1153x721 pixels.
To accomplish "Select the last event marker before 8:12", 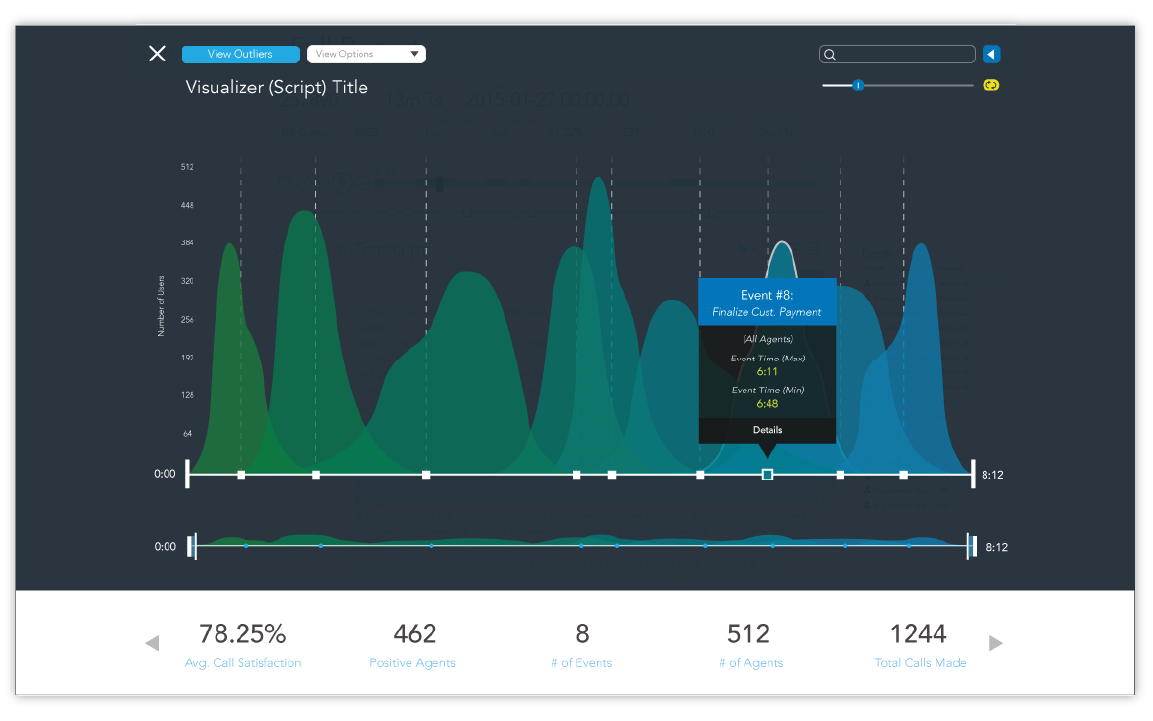I will click(x=903, y=475).
